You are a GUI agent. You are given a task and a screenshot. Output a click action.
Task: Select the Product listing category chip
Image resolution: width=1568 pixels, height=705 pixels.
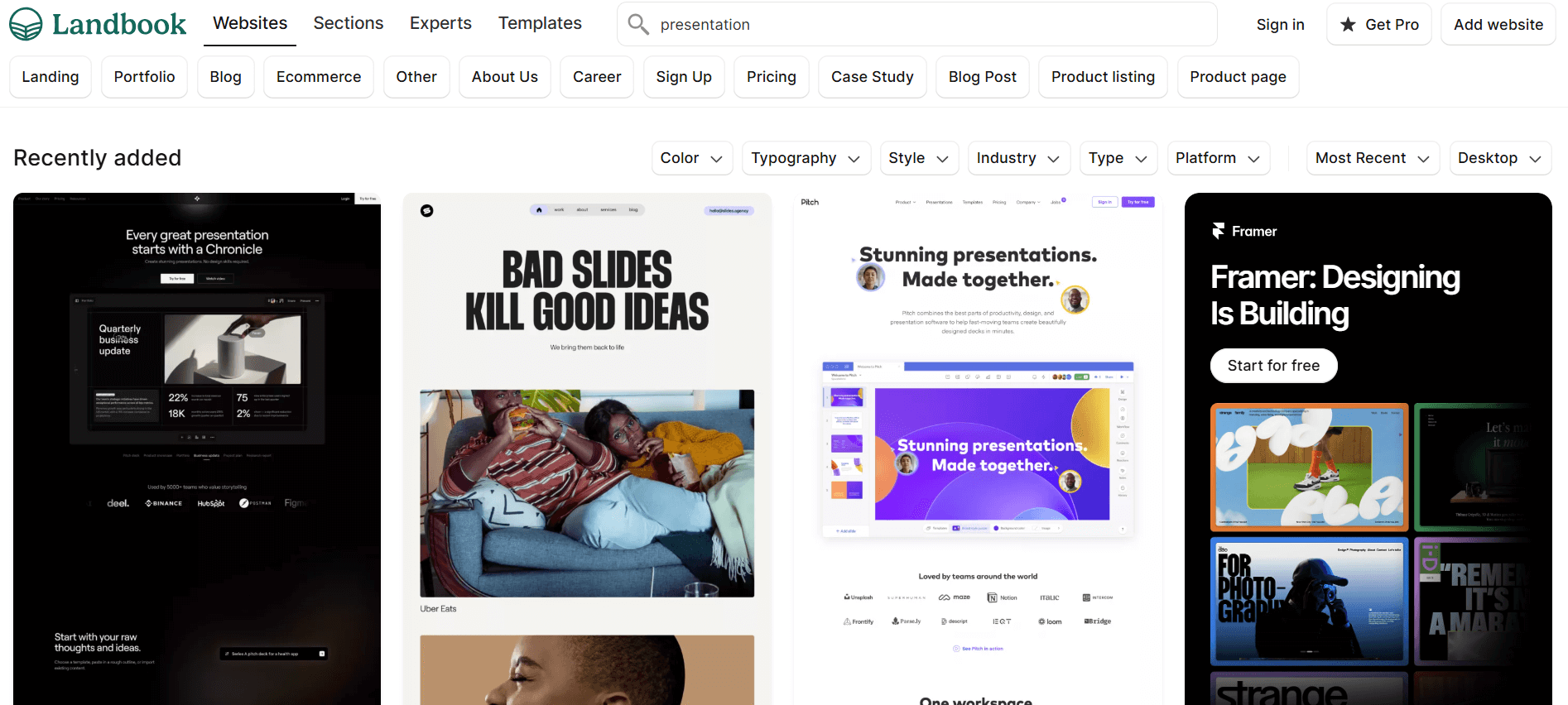(x=1104, y=77)
